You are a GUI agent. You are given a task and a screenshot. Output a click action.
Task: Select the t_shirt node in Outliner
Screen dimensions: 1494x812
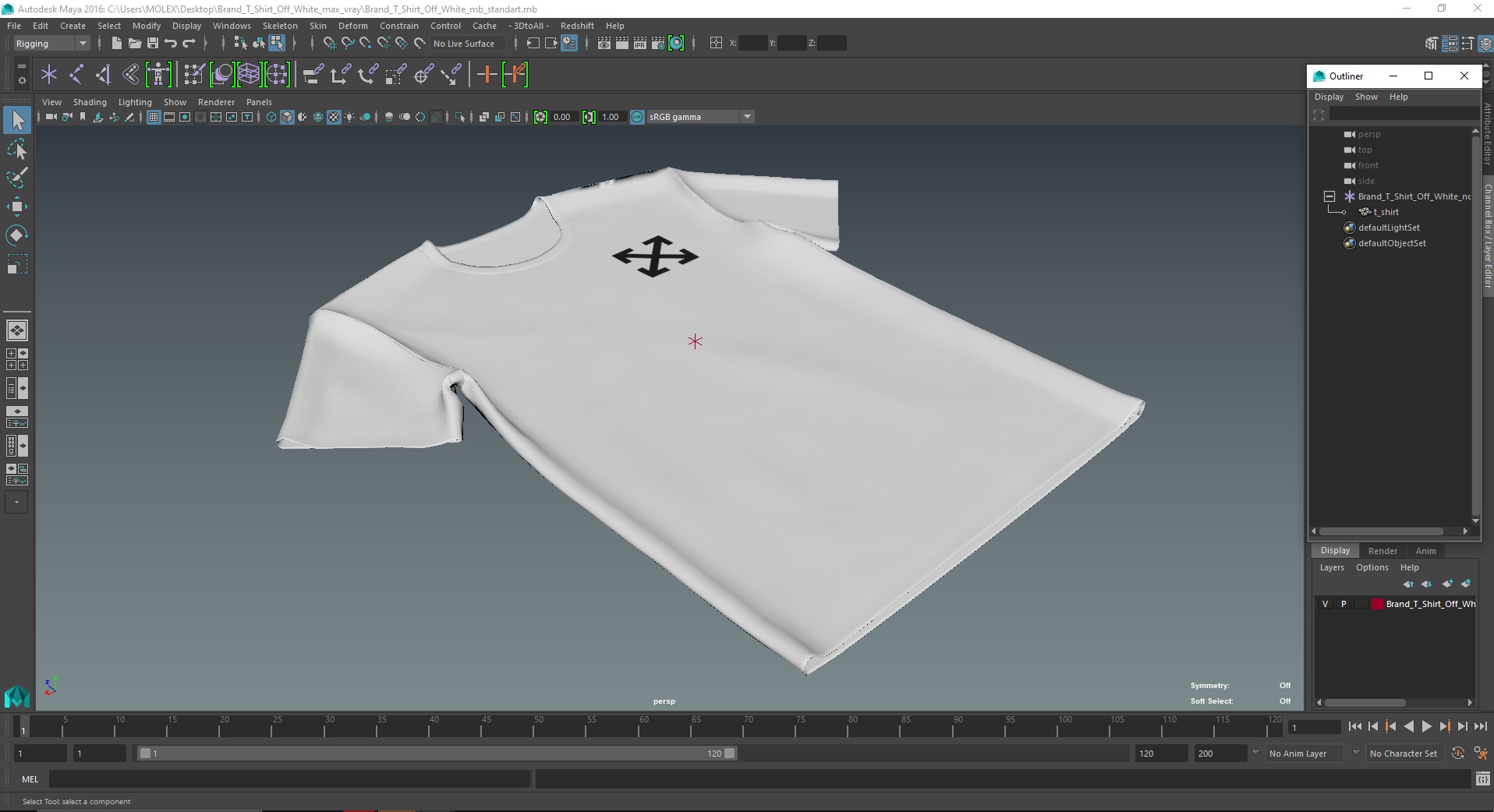pos(1385,212)
